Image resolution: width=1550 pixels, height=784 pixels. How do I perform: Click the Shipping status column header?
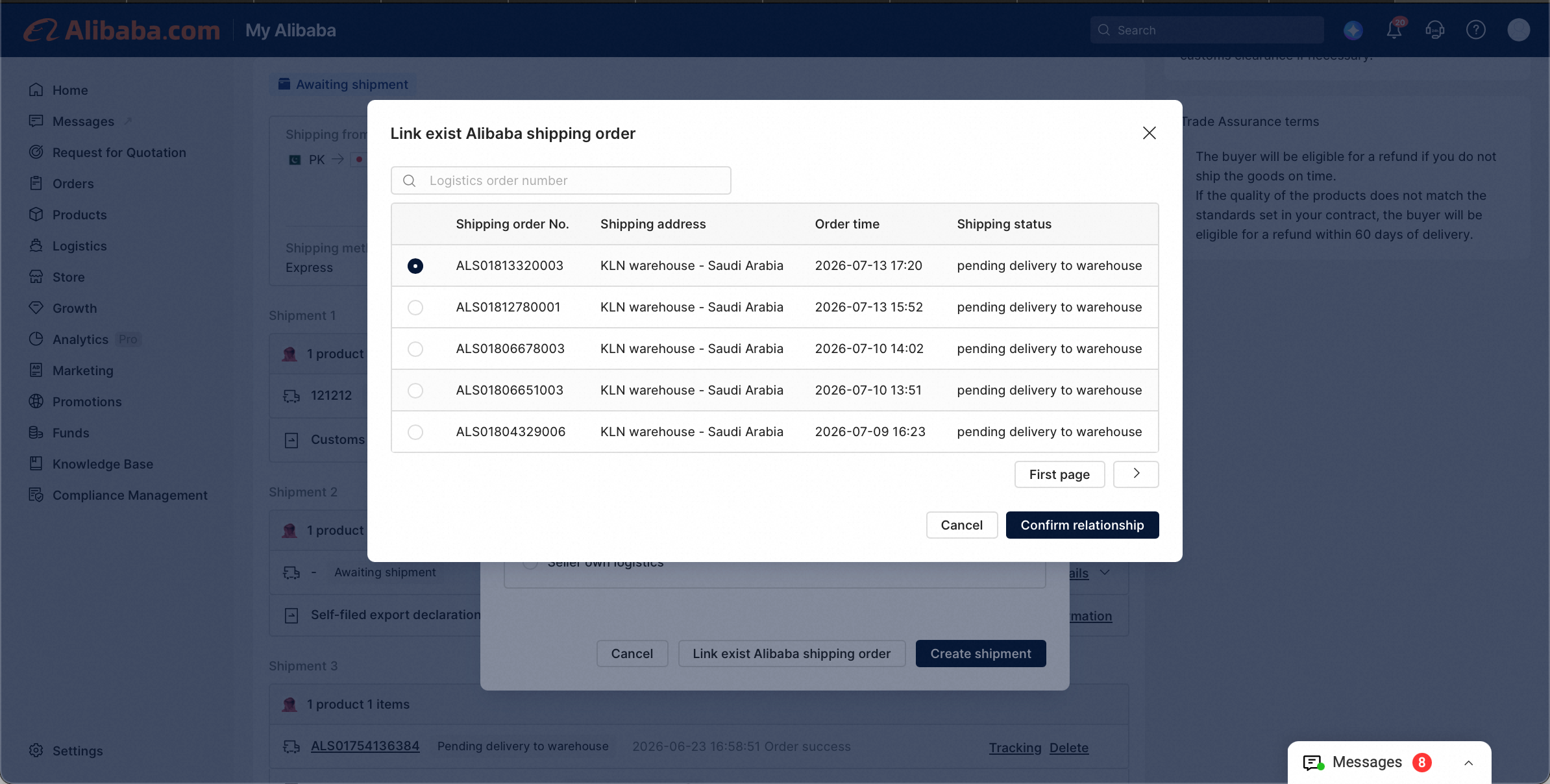click(1004, 224)
